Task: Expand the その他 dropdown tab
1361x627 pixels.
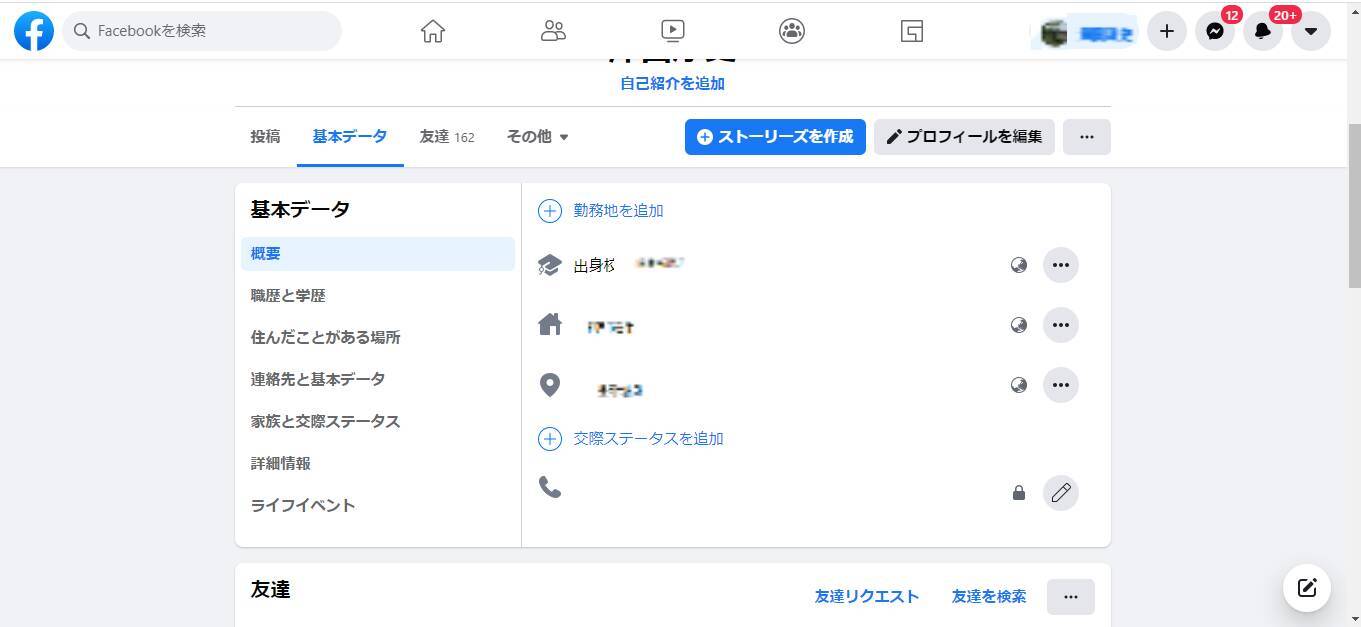Action: tap(537, 137)
